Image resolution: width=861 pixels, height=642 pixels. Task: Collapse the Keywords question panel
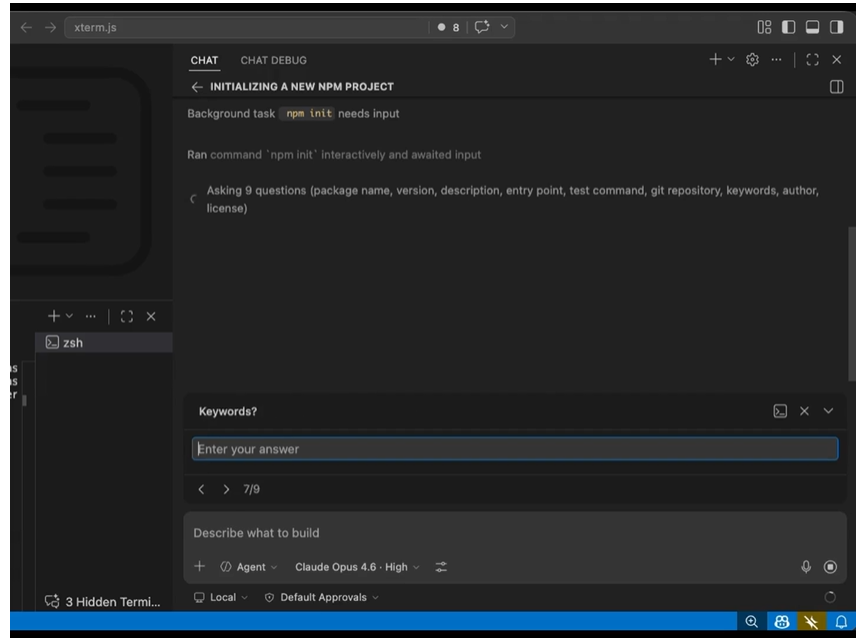pyautogui.click(x=829, y=411)
